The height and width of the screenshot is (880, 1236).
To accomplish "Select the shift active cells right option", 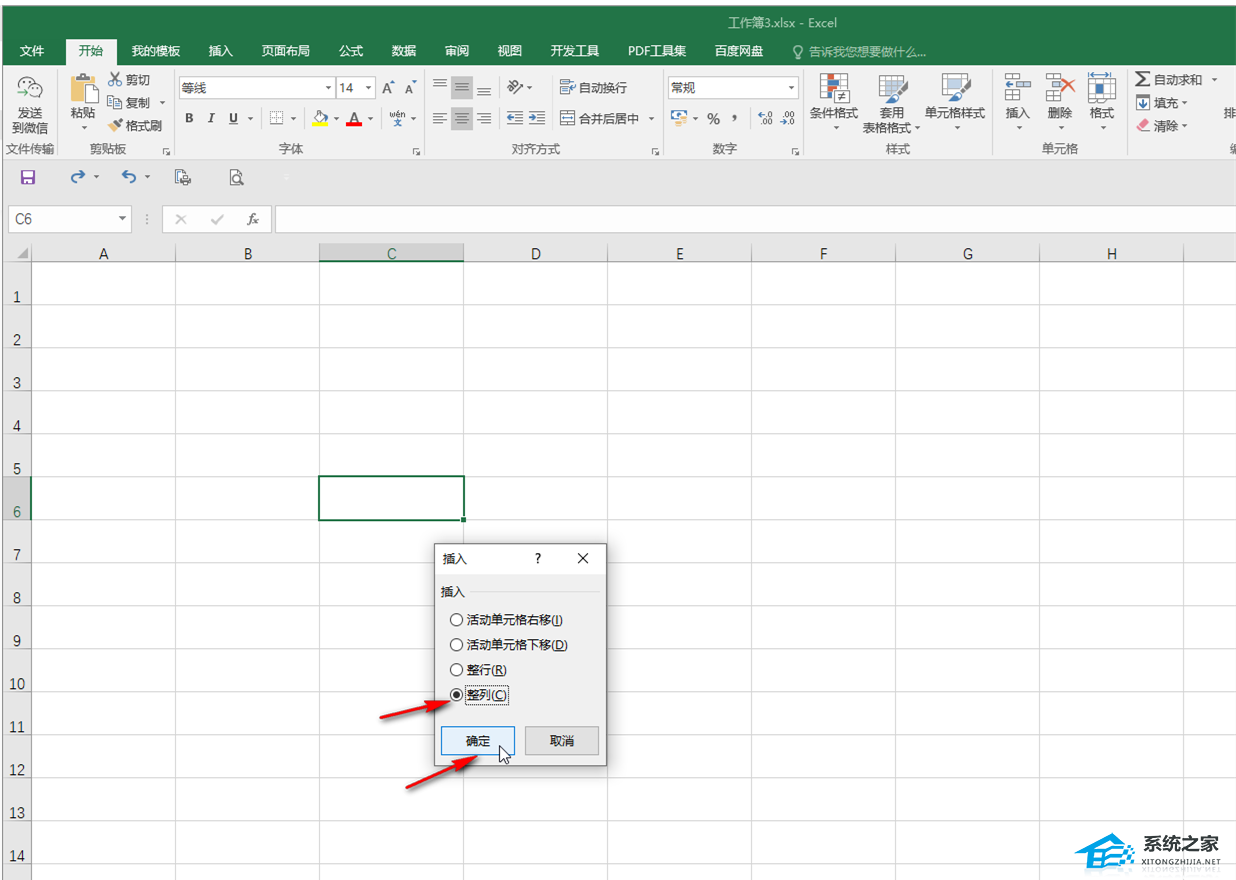I will pyautogui.click(x=457, y=620).
